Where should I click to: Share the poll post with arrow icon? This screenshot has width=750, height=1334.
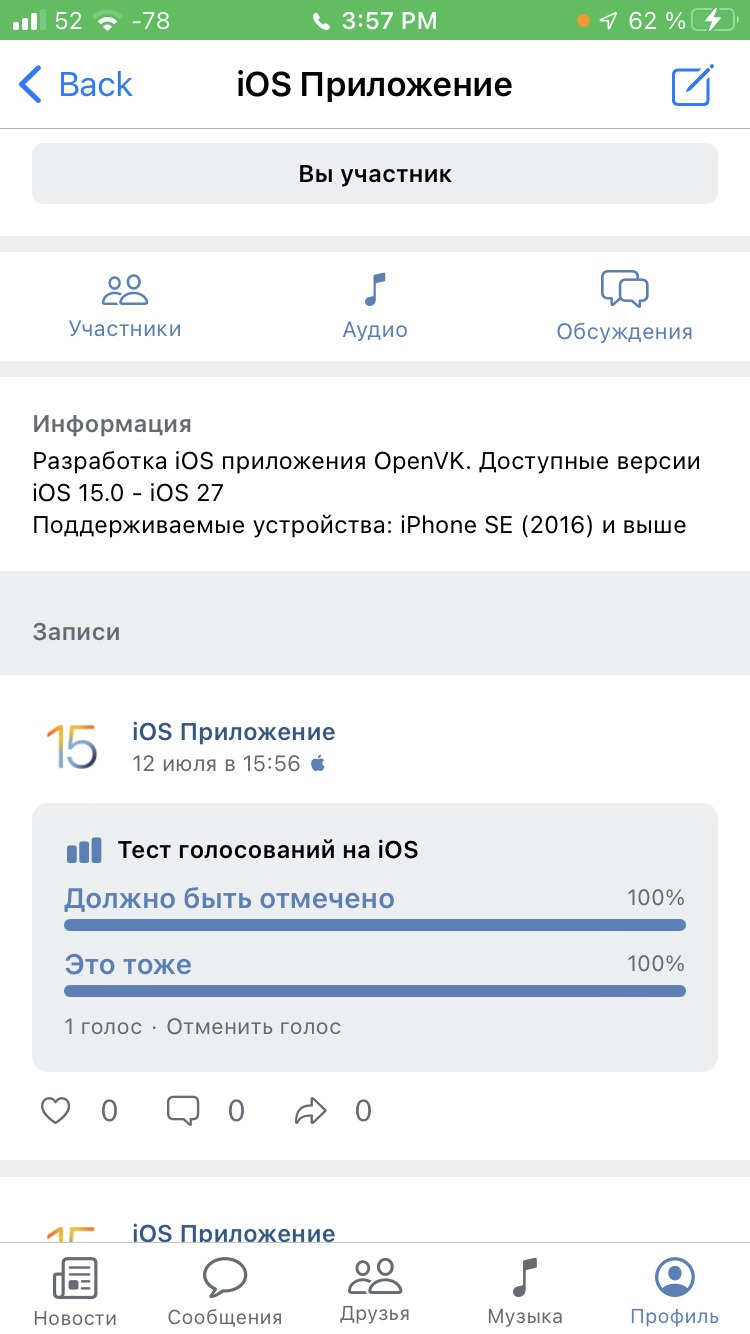click(311, 1110)
